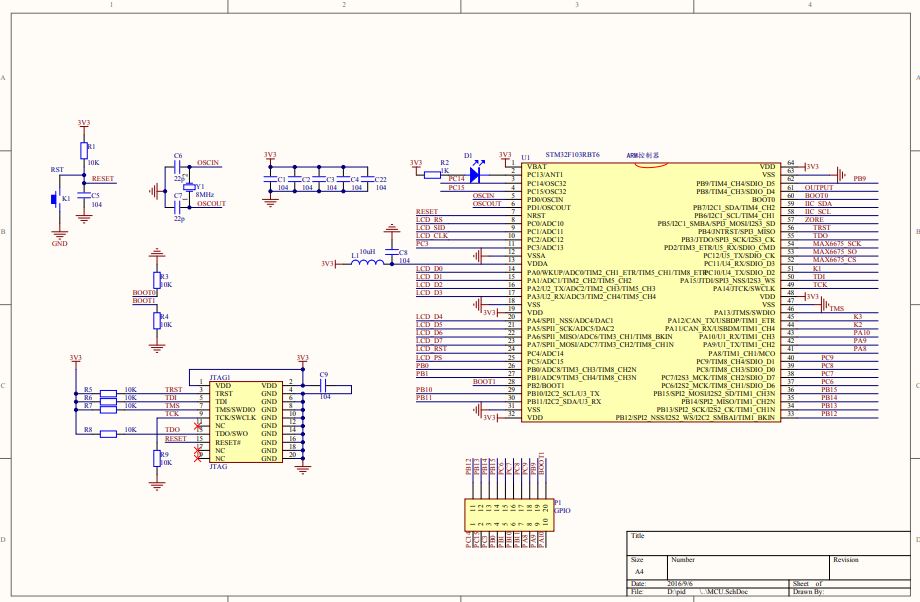Image resolution: width=920 pixels, height=602 pixels.
Task: Click the IIC_SDA net label
Action: (818, 204)
